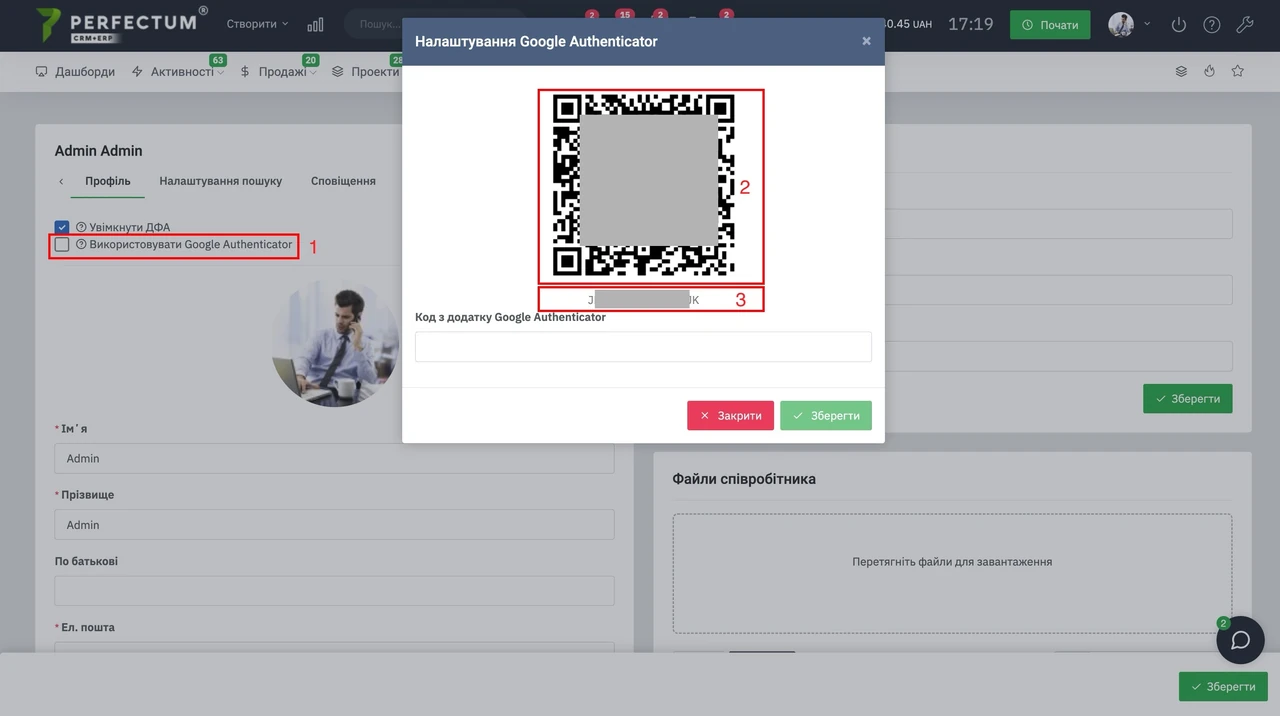Image resolution: width=1280 pixels, height=716 pixels.
Task: Click the Прізвище input field
Action: [334, 524]
